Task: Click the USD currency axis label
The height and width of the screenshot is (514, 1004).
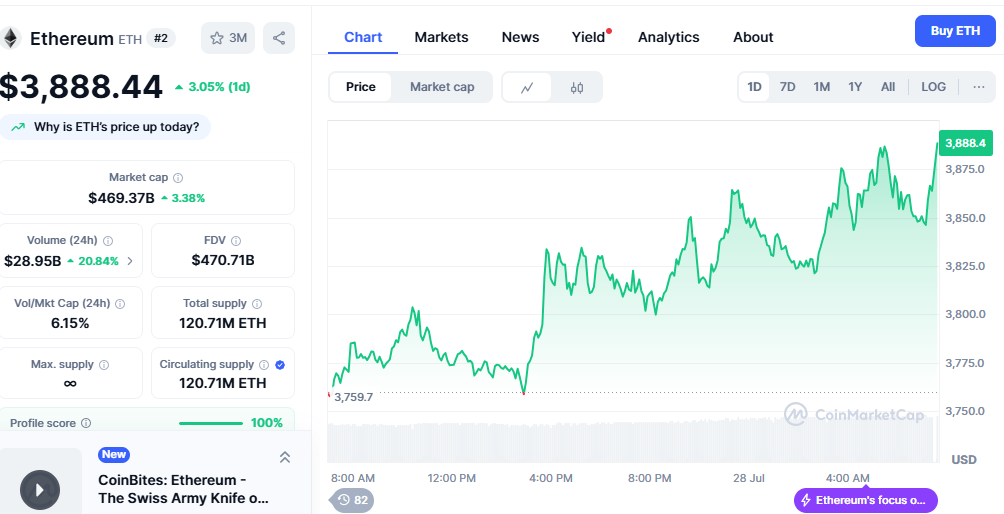Action: 964,460
